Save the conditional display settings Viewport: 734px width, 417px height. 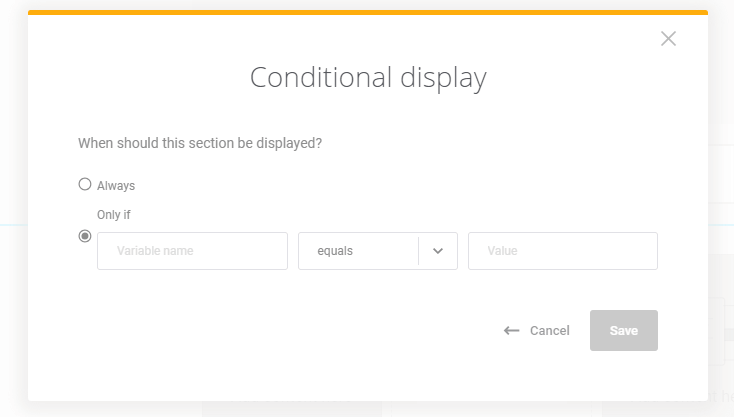point(624,330)
